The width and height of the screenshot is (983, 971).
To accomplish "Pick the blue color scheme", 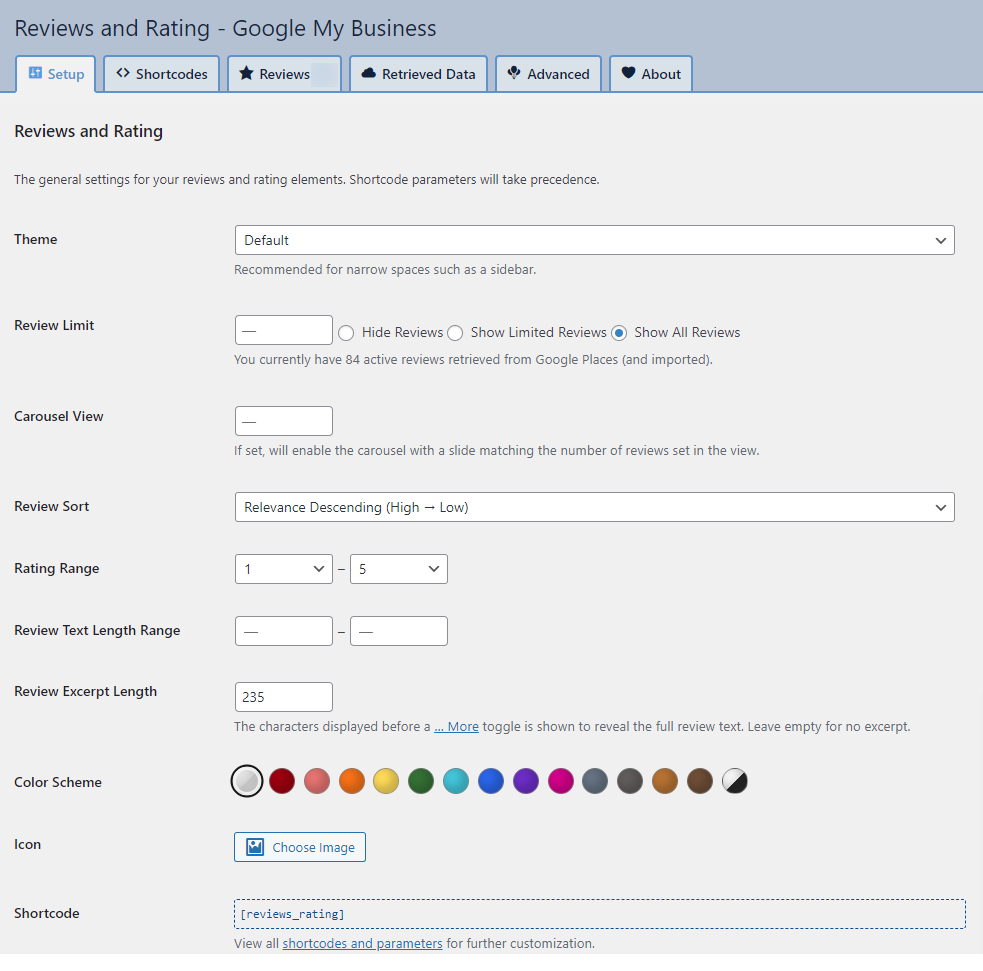I will click(491, 781).
